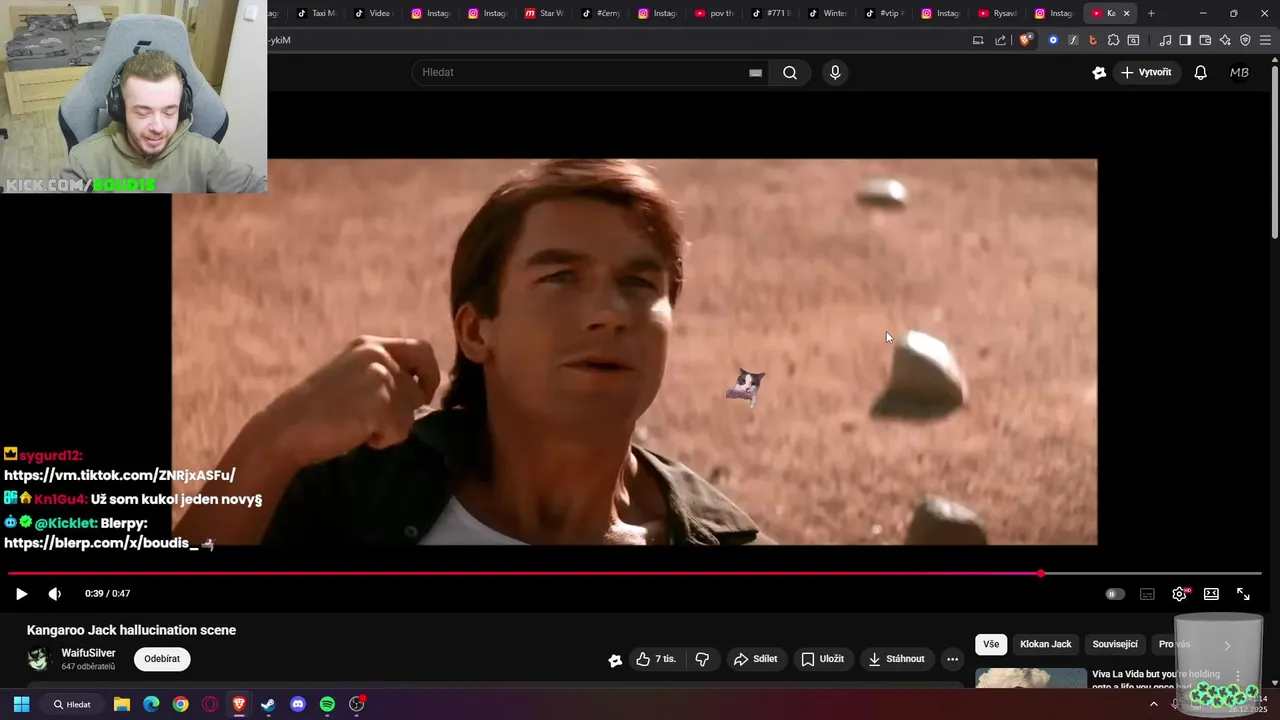The height and width of the screenshot is (720, 1280).
Task: Switch to the Taxi browser tab
Action: click(x=318, y=13)
